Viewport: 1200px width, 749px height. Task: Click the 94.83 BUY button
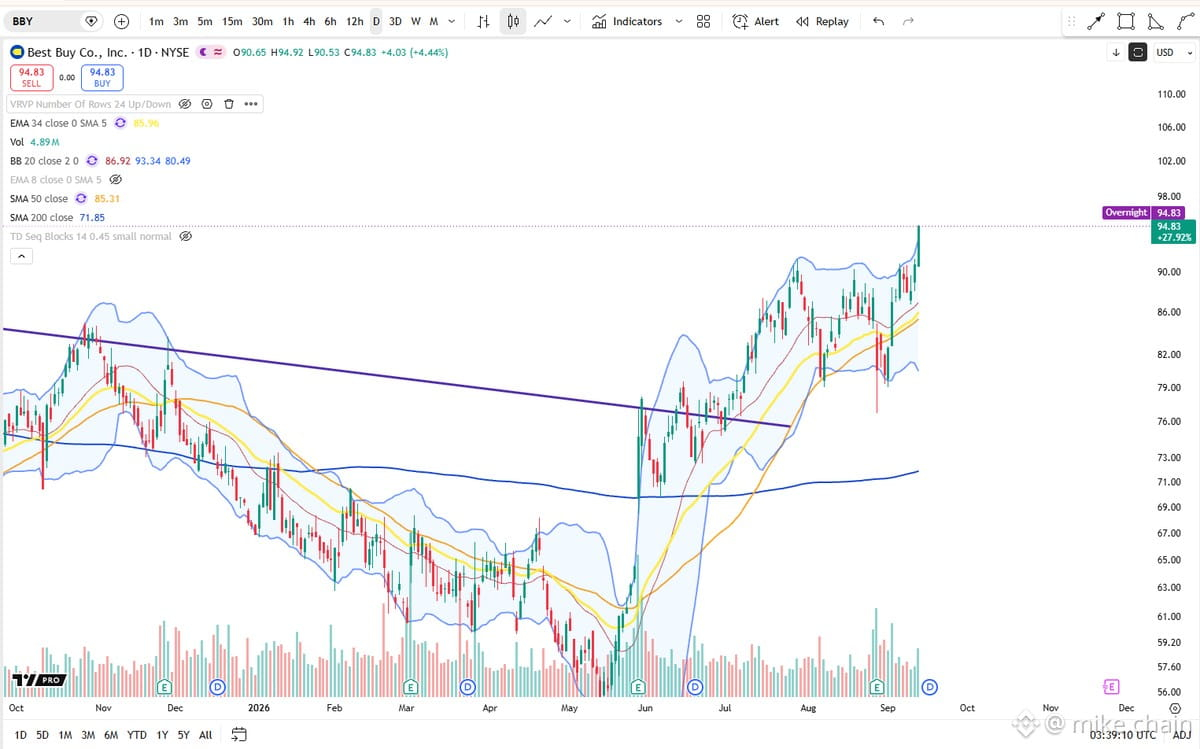pos(102,77)
